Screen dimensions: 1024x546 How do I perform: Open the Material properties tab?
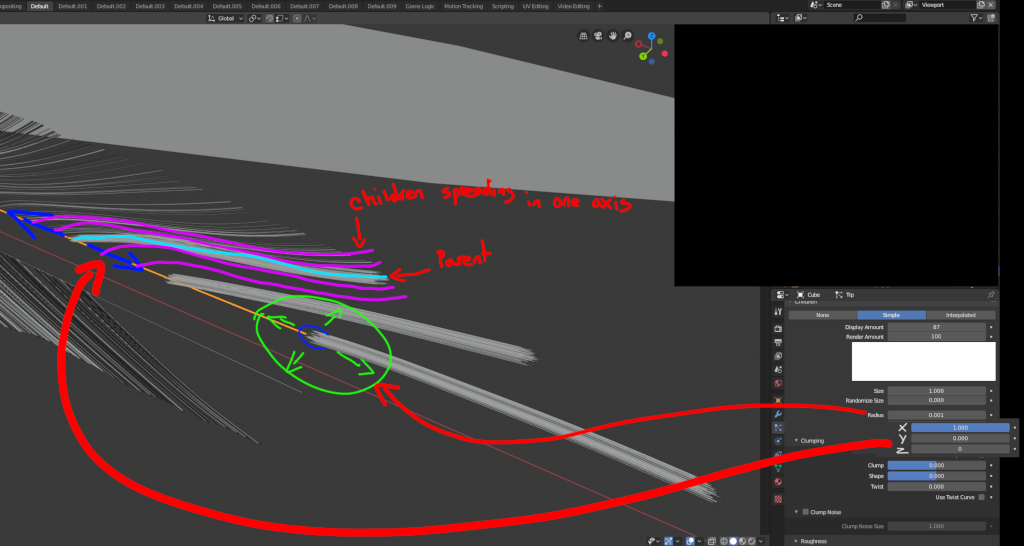pos(778,482)
